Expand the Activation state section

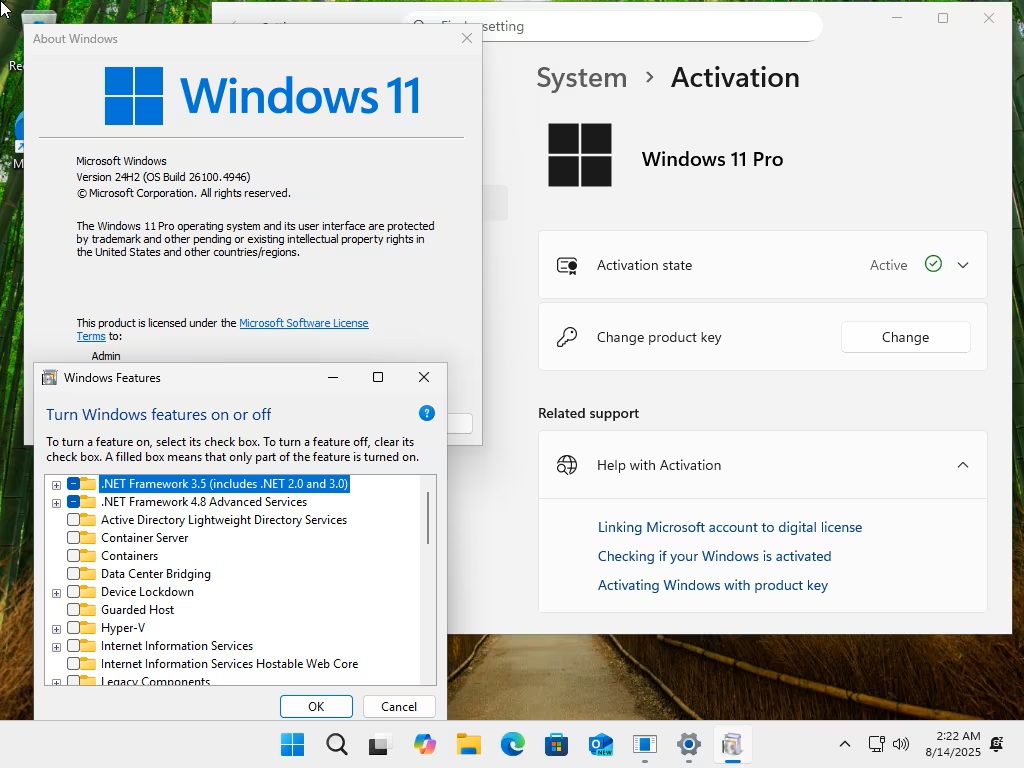(x=963, y=265)
